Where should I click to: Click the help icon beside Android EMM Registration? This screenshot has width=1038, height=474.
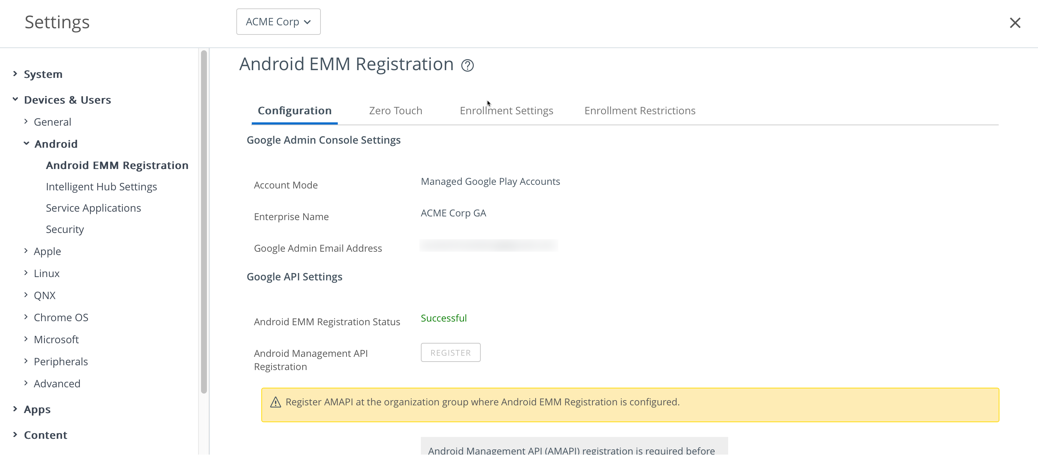pyautogui.click(x=467, y=66)
